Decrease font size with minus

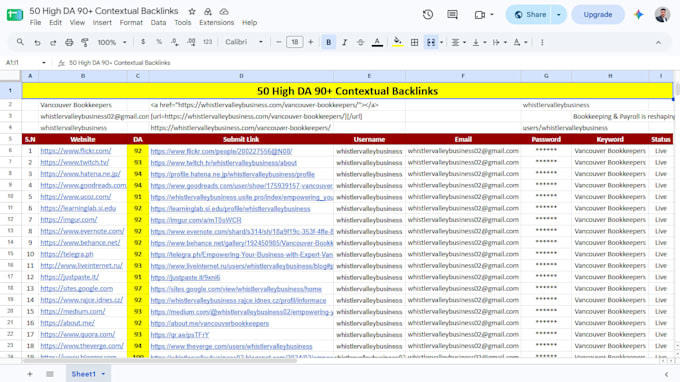click(278, 42)
